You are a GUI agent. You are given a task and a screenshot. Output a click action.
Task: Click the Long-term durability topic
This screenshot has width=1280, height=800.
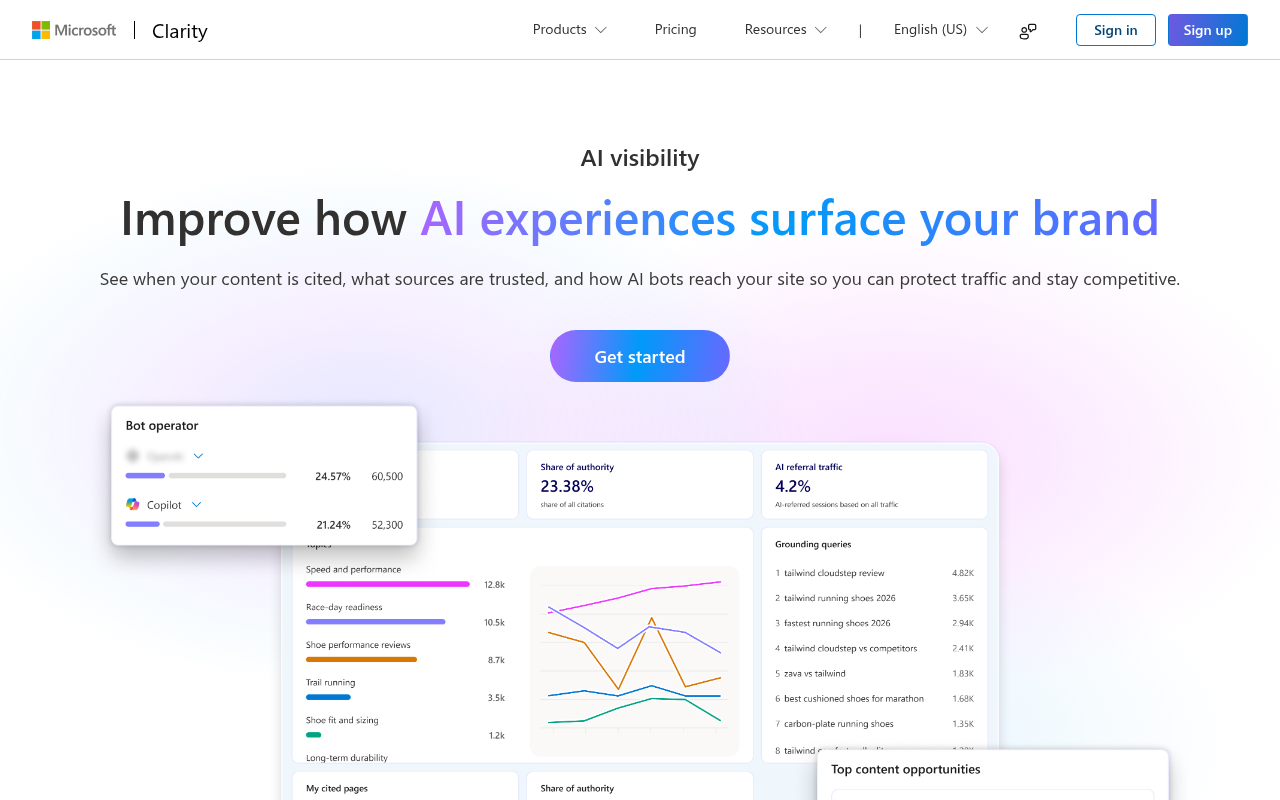(x=347, y=758)
